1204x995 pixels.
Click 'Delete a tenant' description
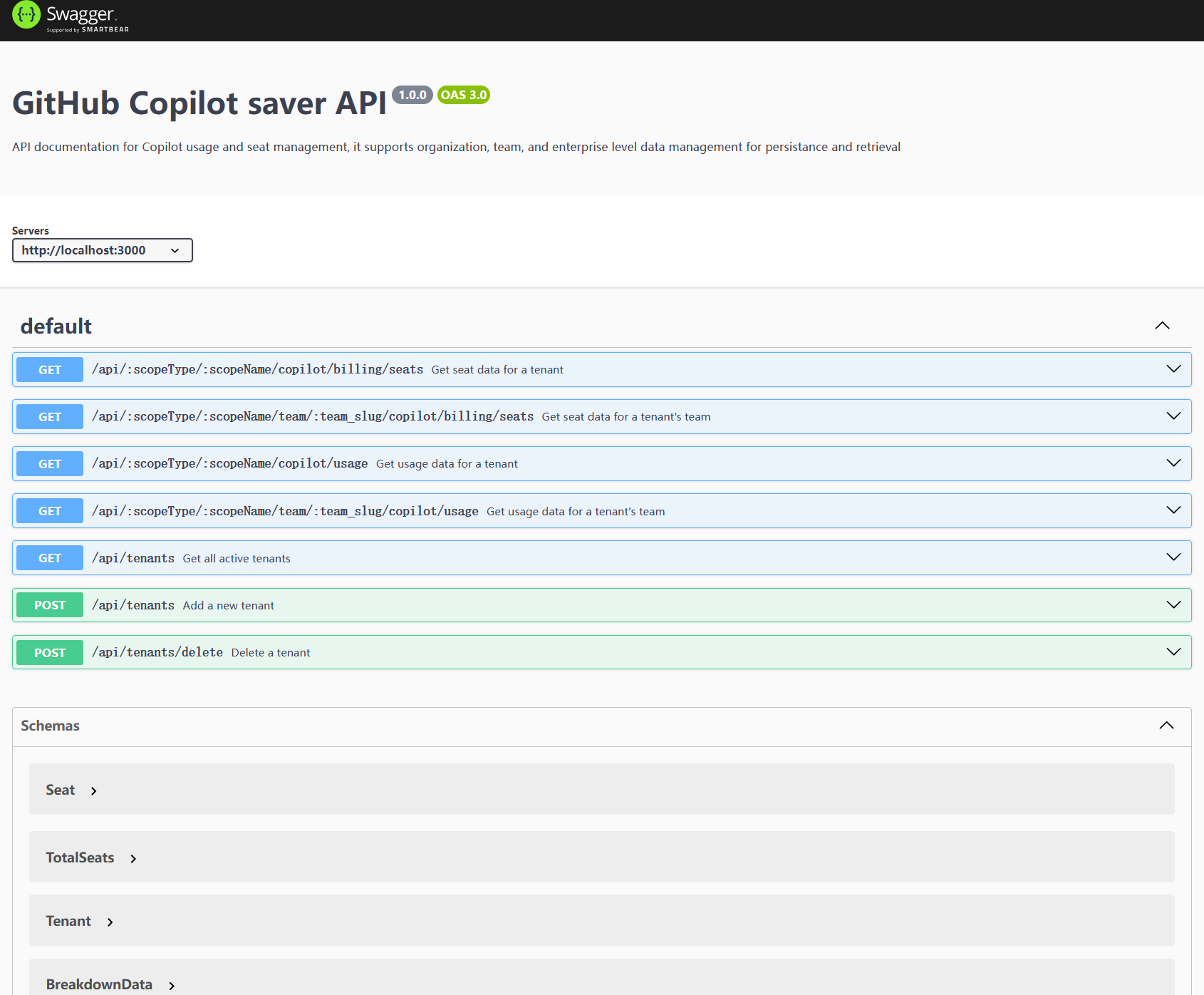tap(271, 653)
